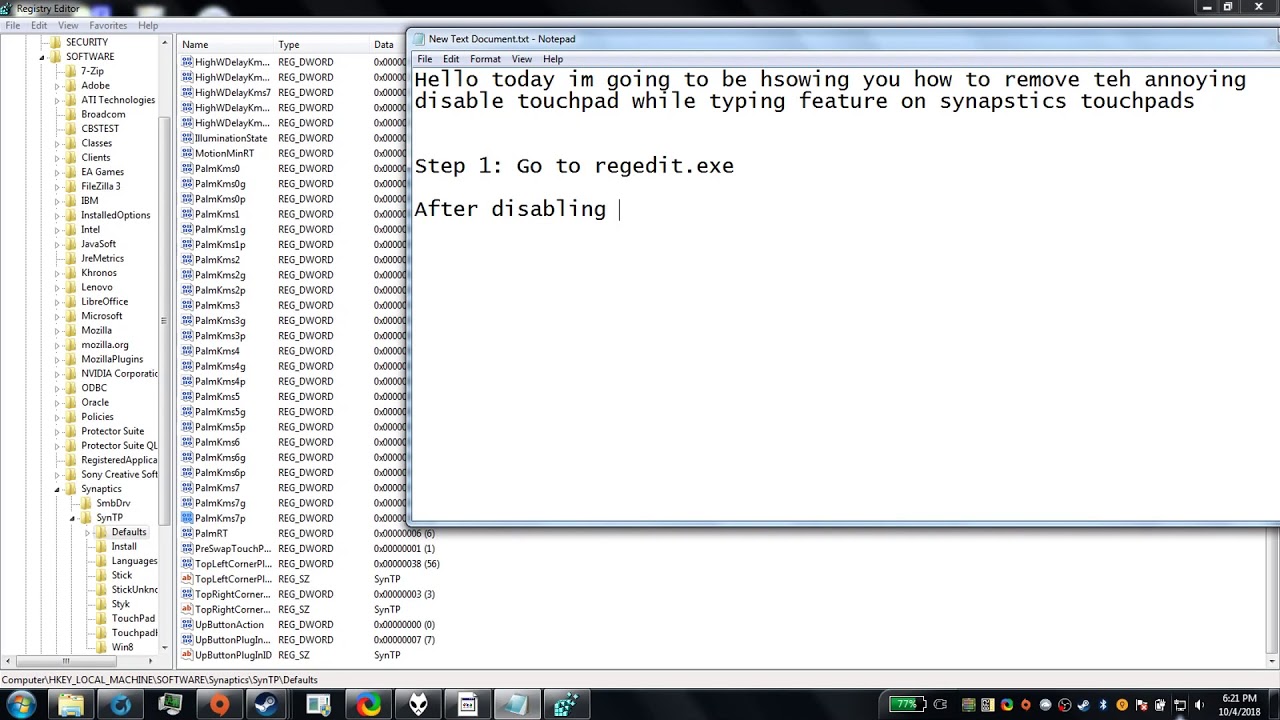Open Notepad's Edit menu
1280x720 pixels.
click(x=451, y=59)
